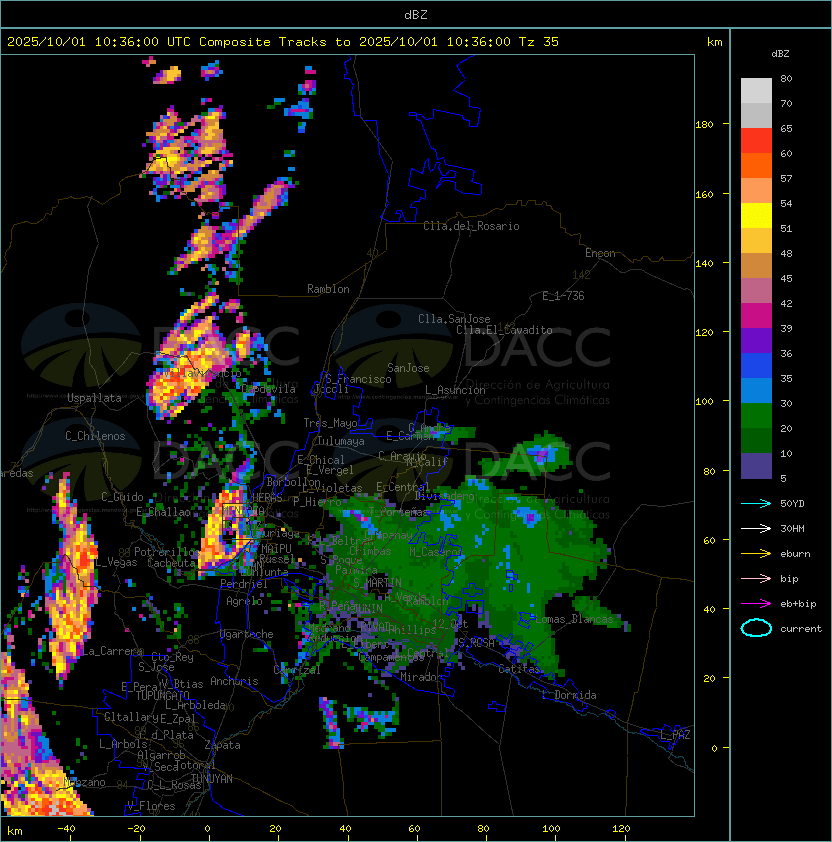The height and width of the screenshot is (842, 832).
Task: Click the 'Clla.SanJose' map label
Action: [x=454, y=319]
